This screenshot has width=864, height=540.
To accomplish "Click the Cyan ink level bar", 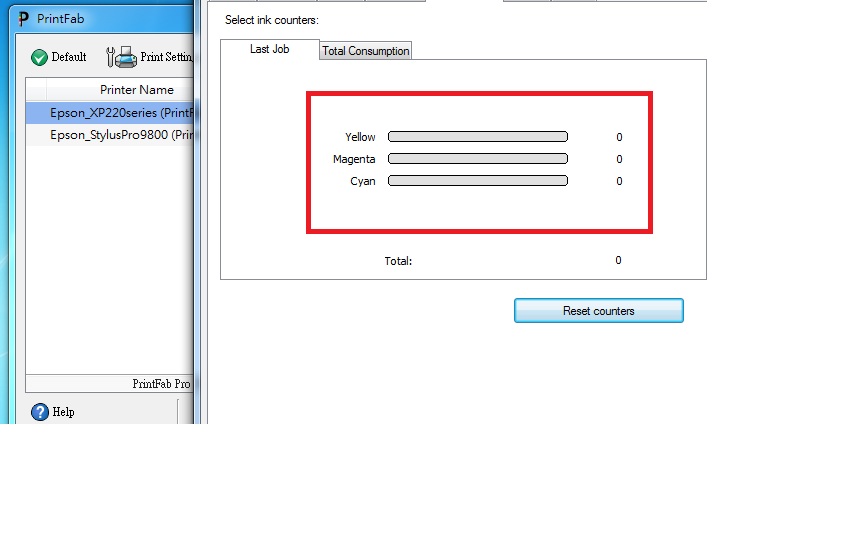I will coord(477,181).
